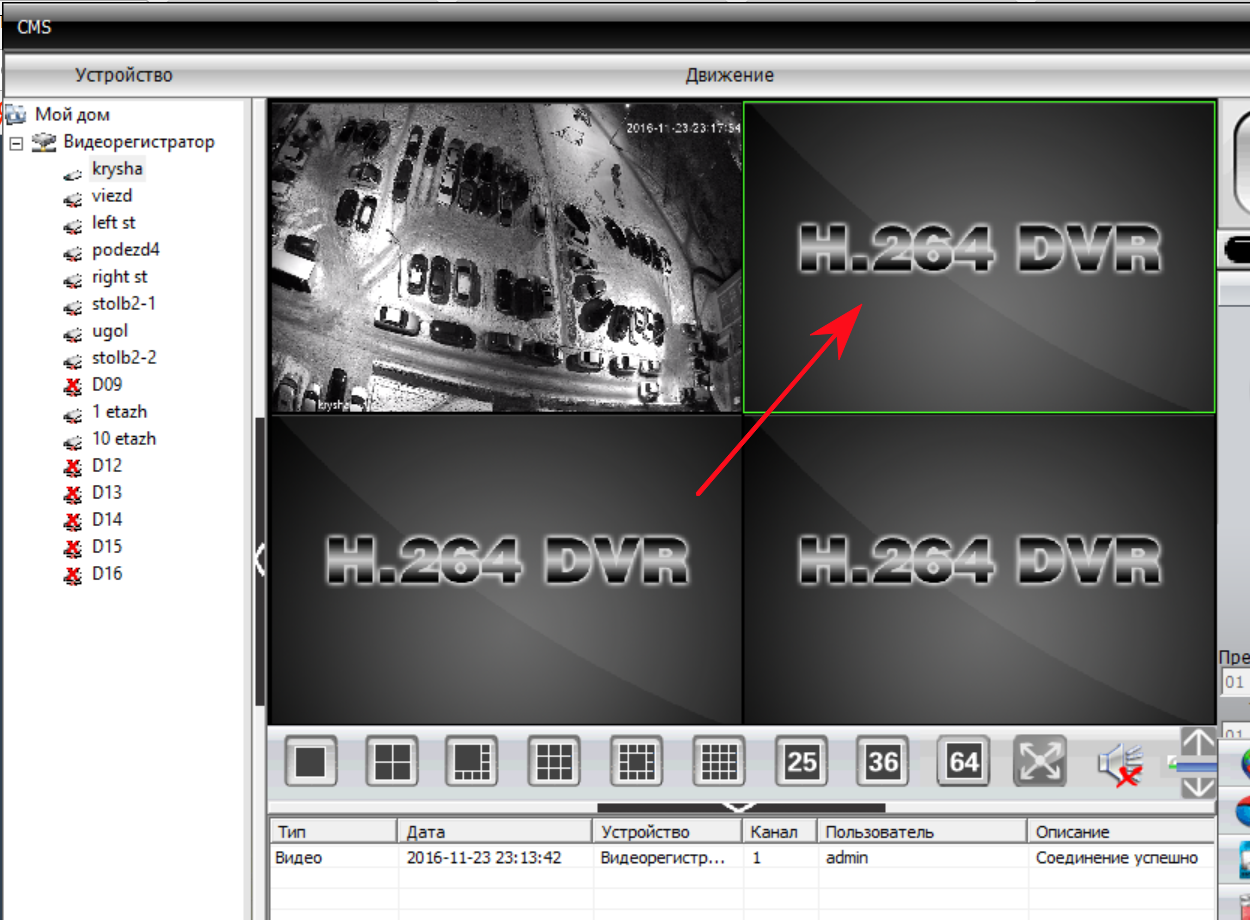Select the Видео log entry row
This screenshot has height=920, width=1250.
[742, 858]
